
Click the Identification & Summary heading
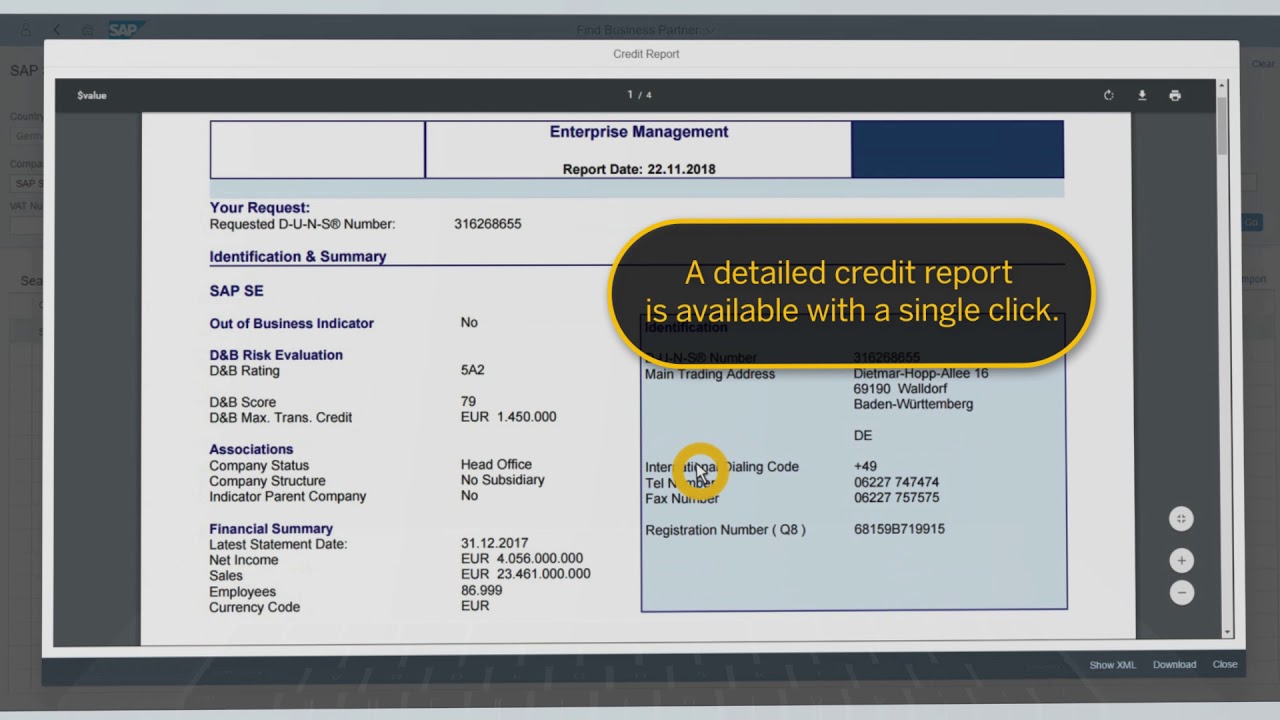click(297, 257)
